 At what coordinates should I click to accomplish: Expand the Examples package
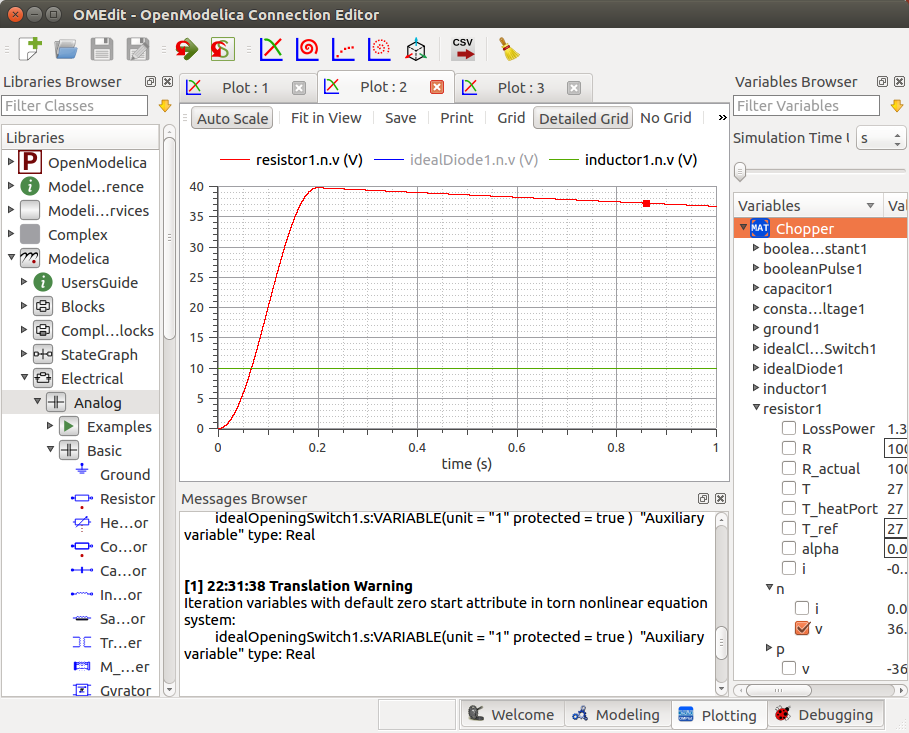(x=50, y=426)
